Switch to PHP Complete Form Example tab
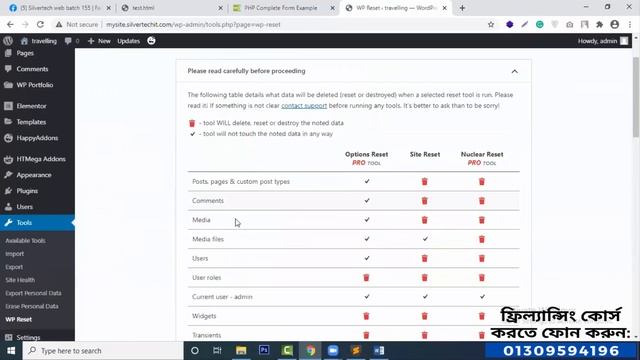The height and width of the screenshot is (360, 640). click(283, 8)
